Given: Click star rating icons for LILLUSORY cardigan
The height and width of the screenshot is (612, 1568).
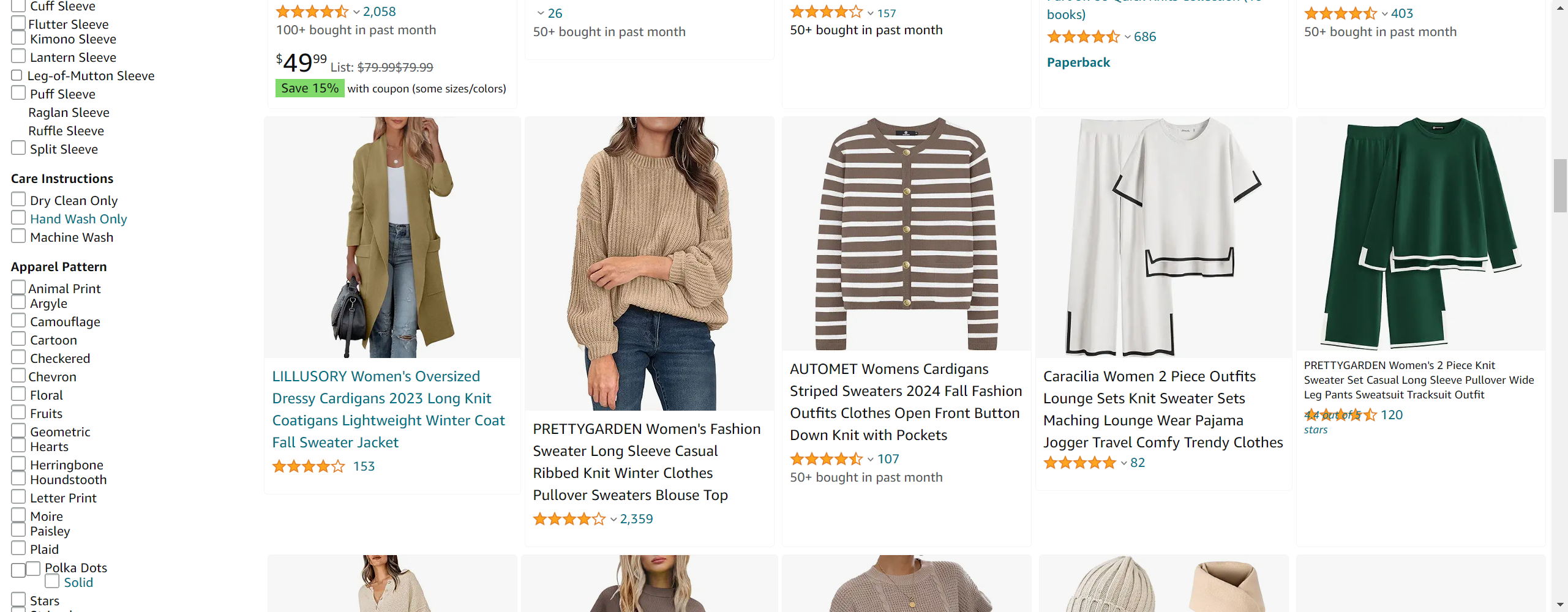Looking at the screenshot, I should point(309,467).
